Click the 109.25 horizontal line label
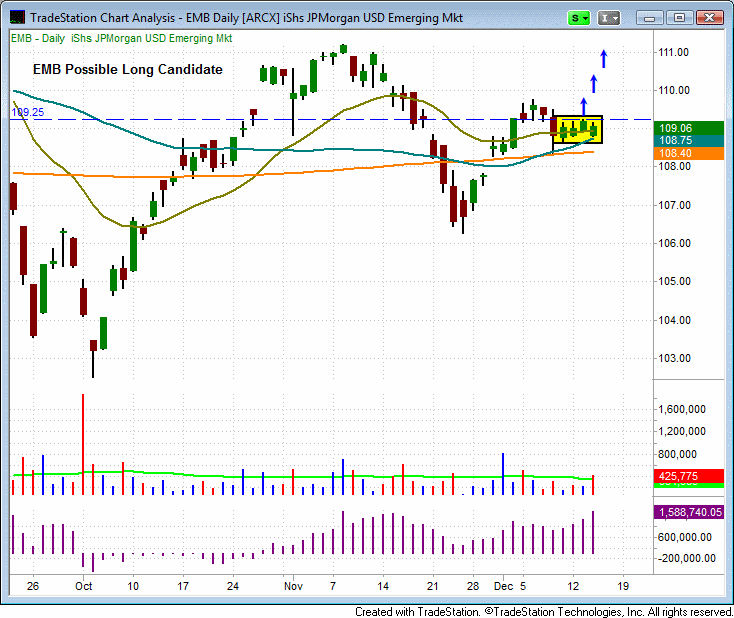Image resolution: width=734 pixels, height=618 pixels. click(x=28, y=112)
